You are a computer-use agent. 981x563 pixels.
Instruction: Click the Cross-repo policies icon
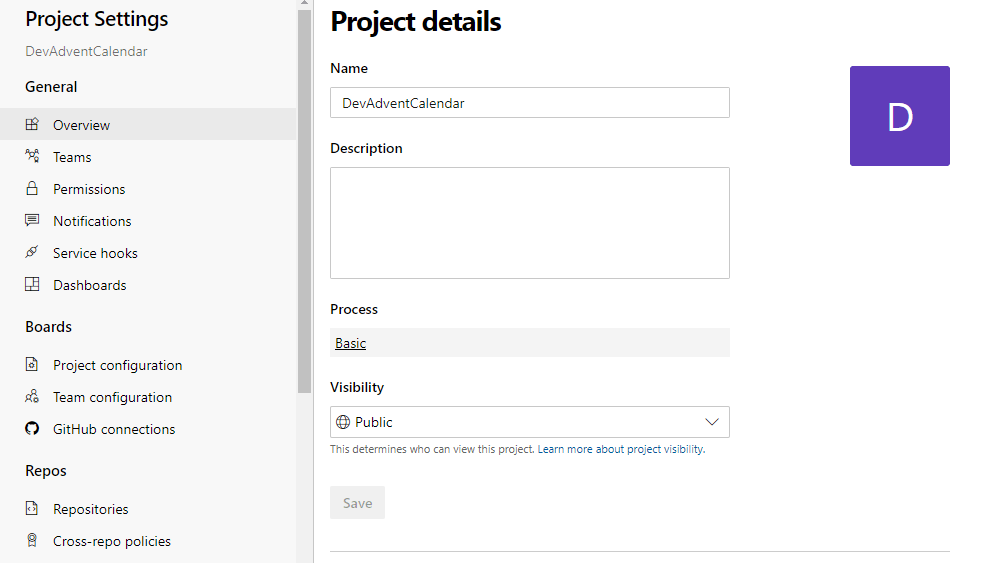(x=32, y=541)
